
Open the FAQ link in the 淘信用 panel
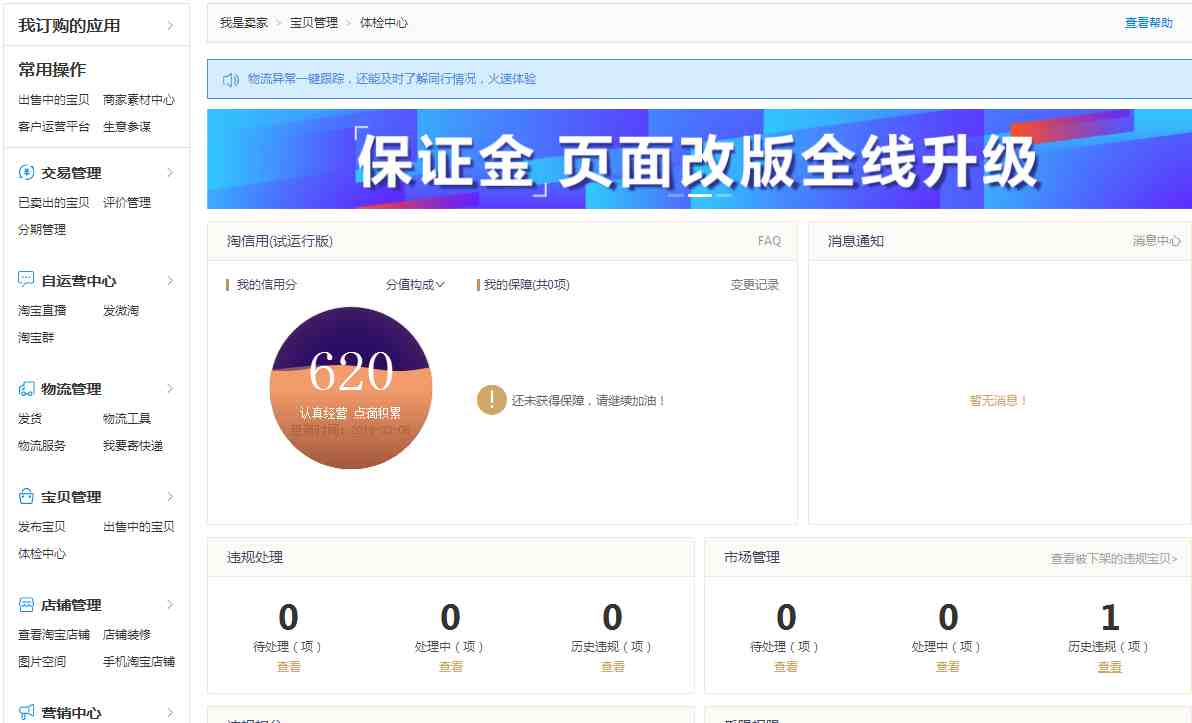pyautogui.click(x=769, y=240)
